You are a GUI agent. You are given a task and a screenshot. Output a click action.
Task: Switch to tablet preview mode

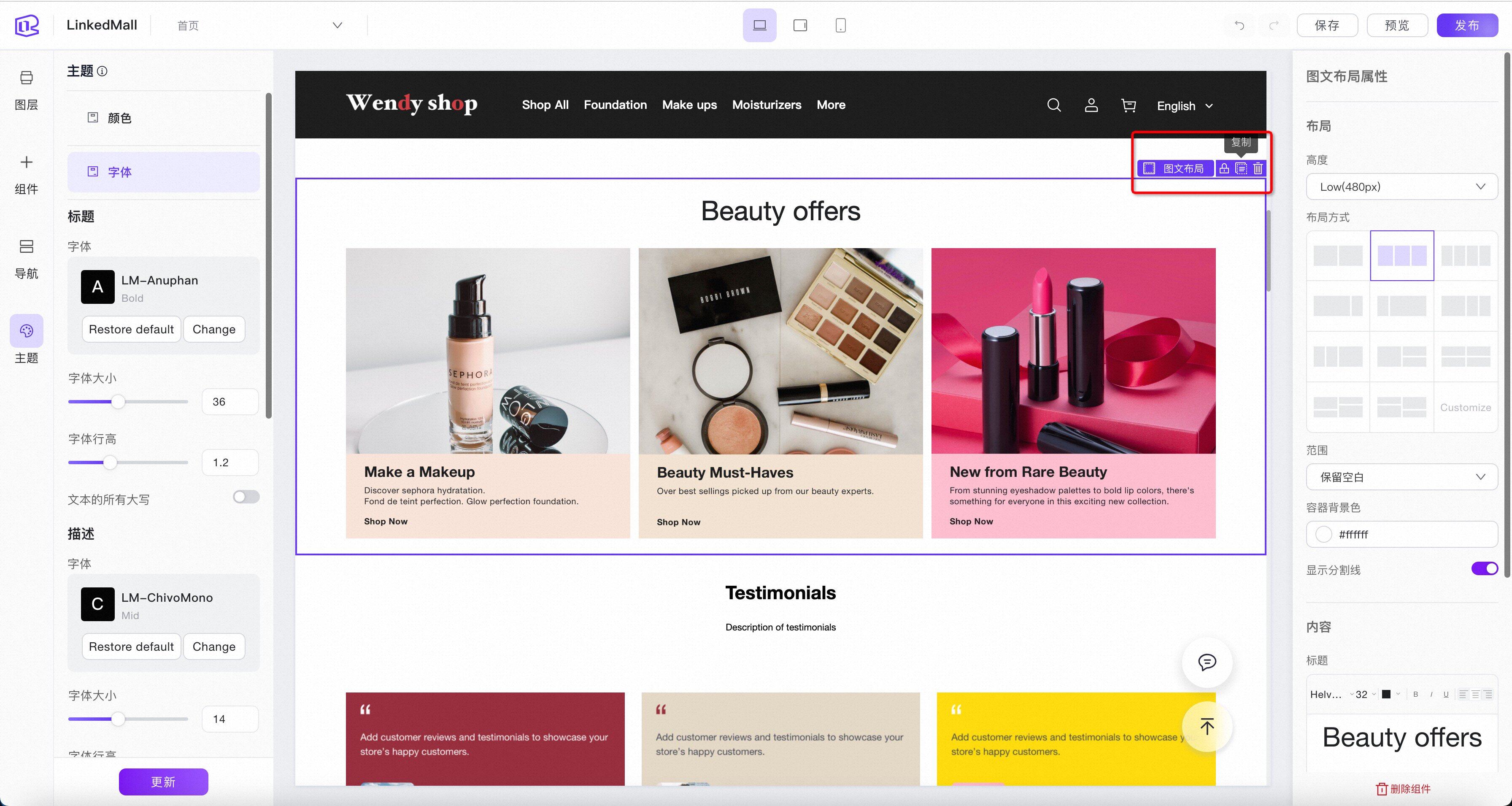[x=800, y=25]
